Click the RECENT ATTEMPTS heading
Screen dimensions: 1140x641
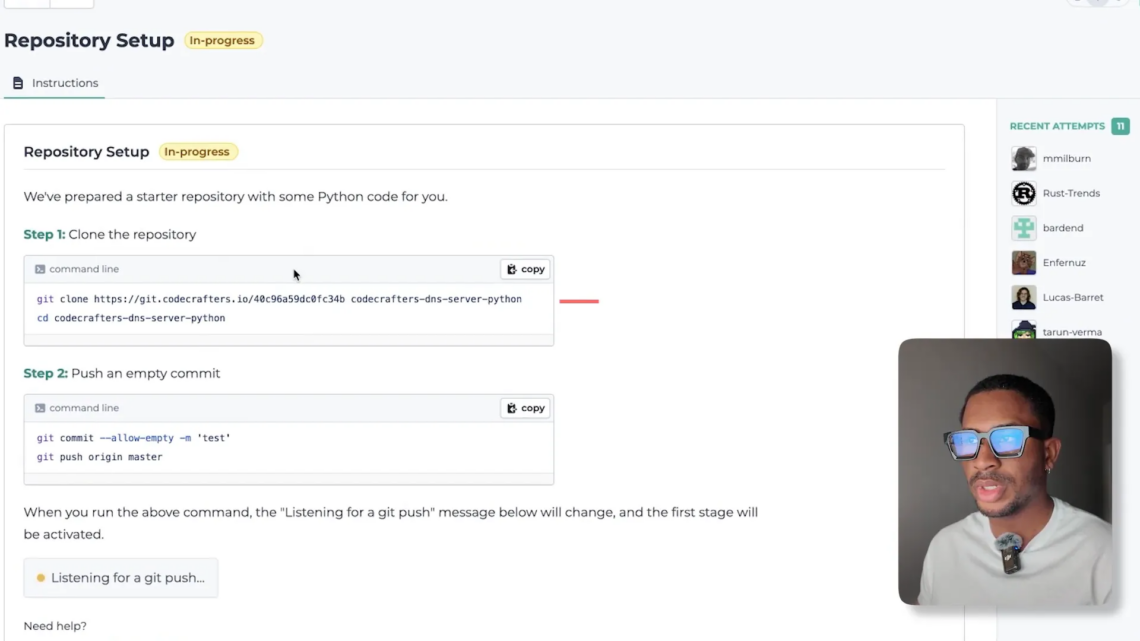1057,126
